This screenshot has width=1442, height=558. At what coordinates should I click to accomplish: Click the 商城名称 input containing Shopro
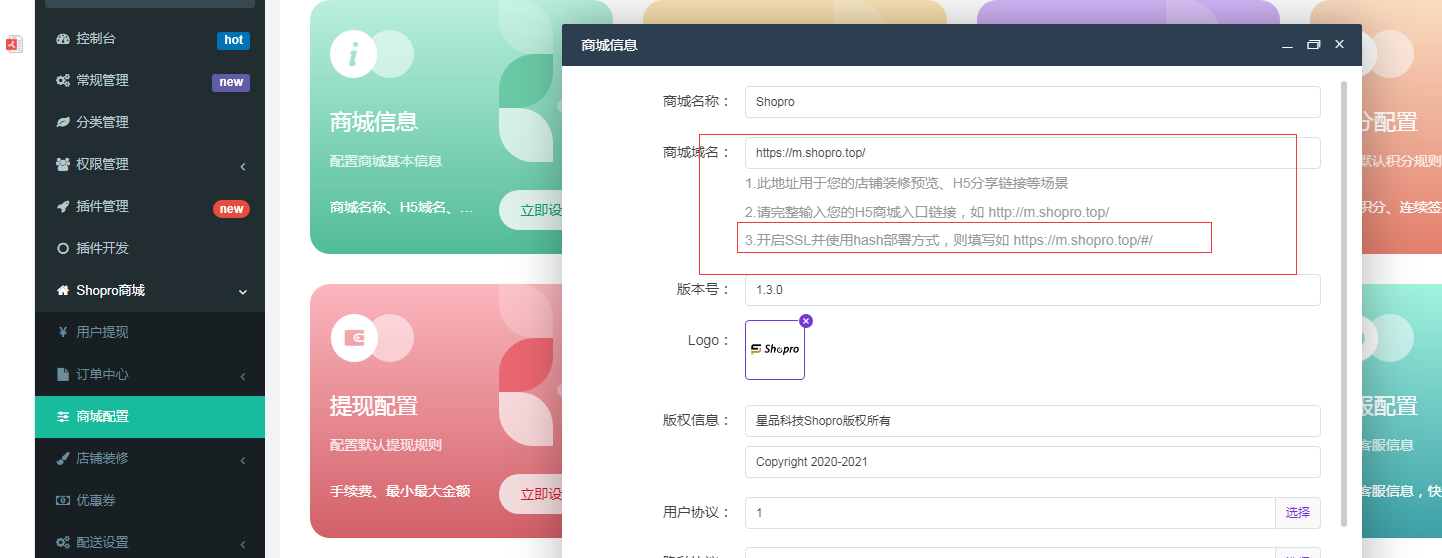point(1033,102)
